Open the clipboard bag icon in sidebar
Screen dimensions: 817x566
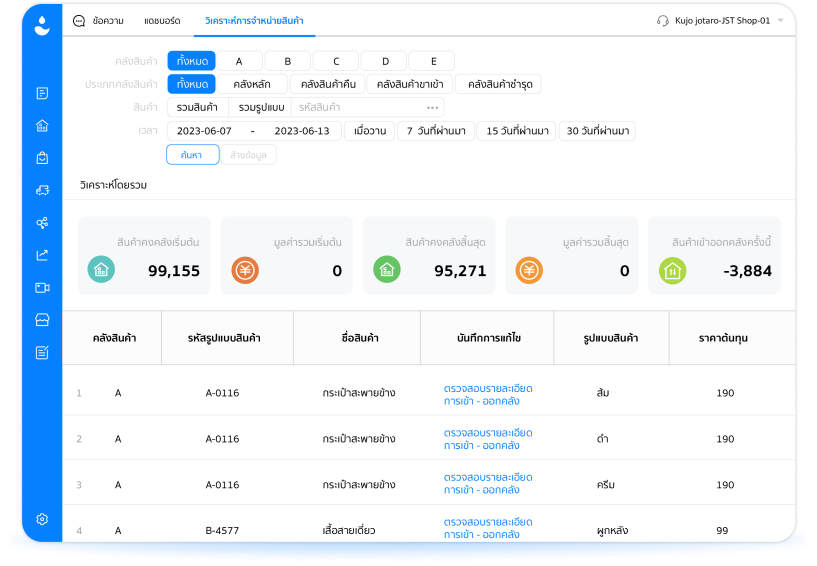[x=42, y=158]
